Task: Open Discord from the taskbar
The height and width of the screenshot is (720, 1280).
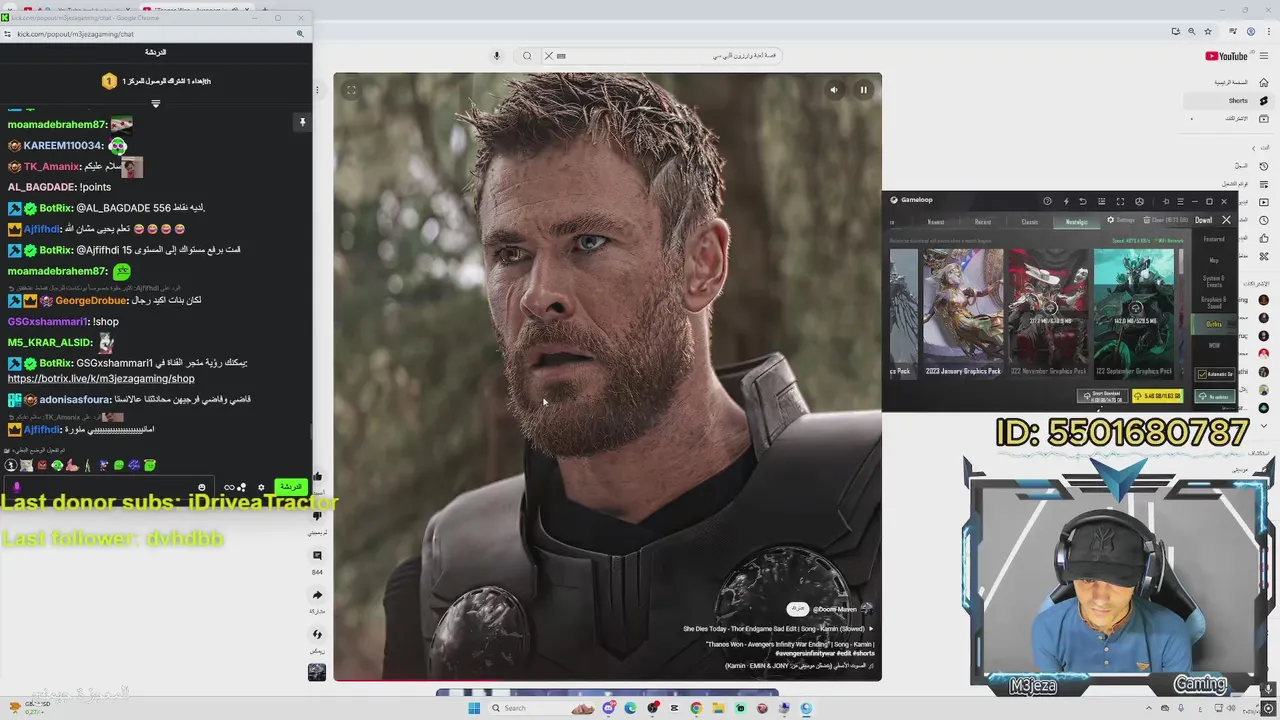Action: tap(609, 708)
